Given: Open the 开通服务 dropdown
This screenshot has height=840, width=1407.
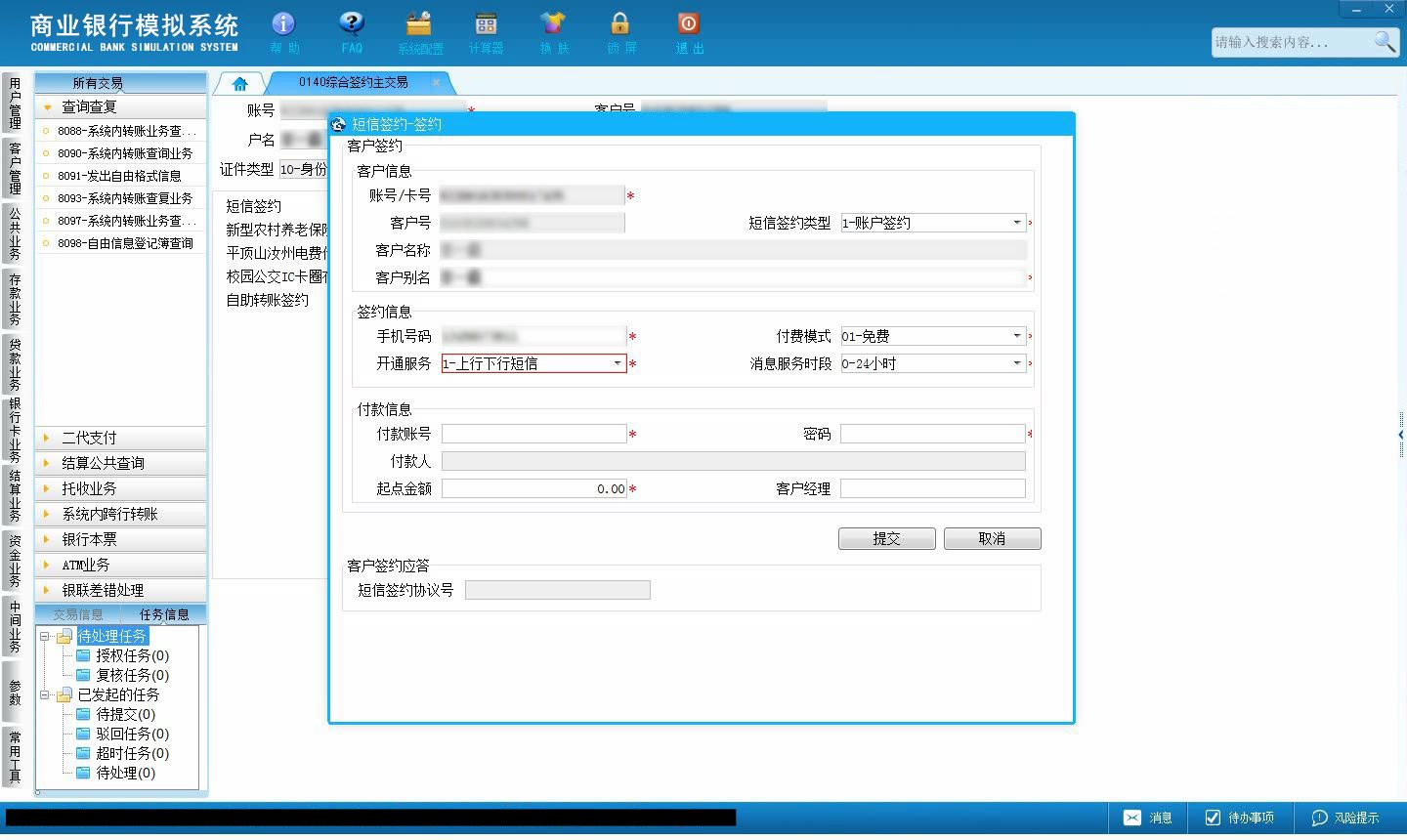Looking at the screenshot, I should click(x=618, y=363).
